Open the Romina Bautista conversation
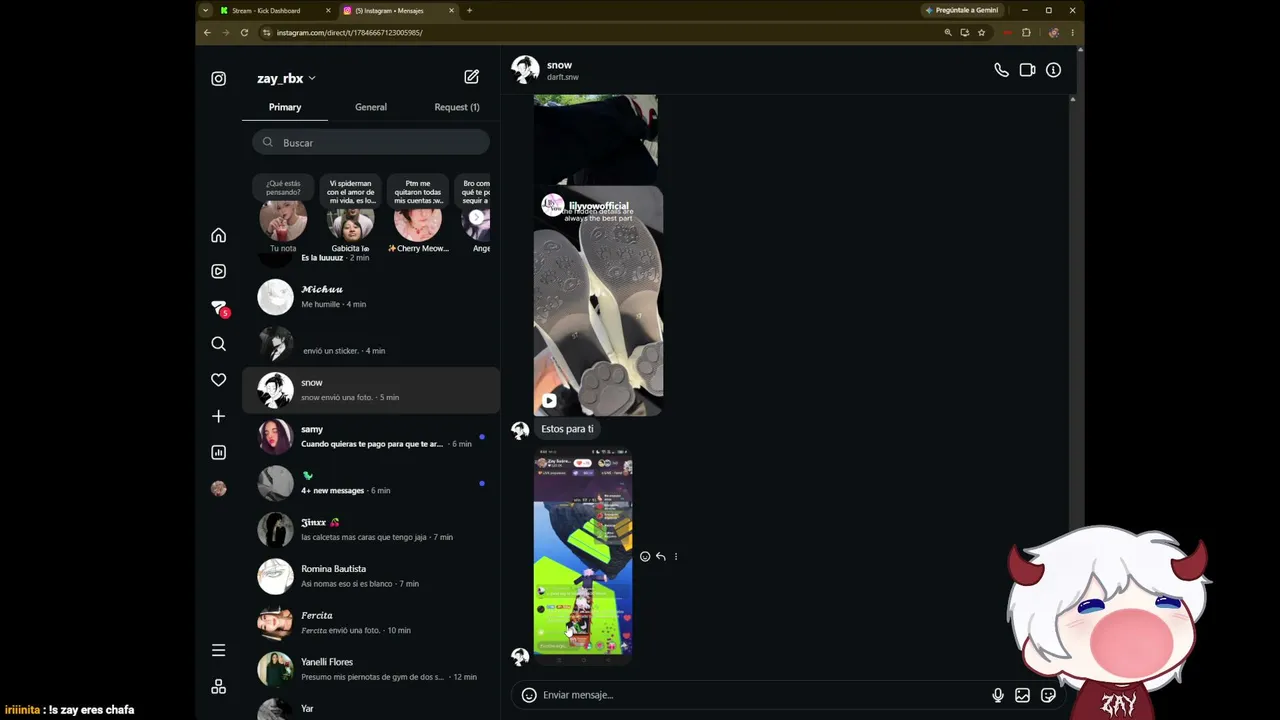 (x=371, y=576)
